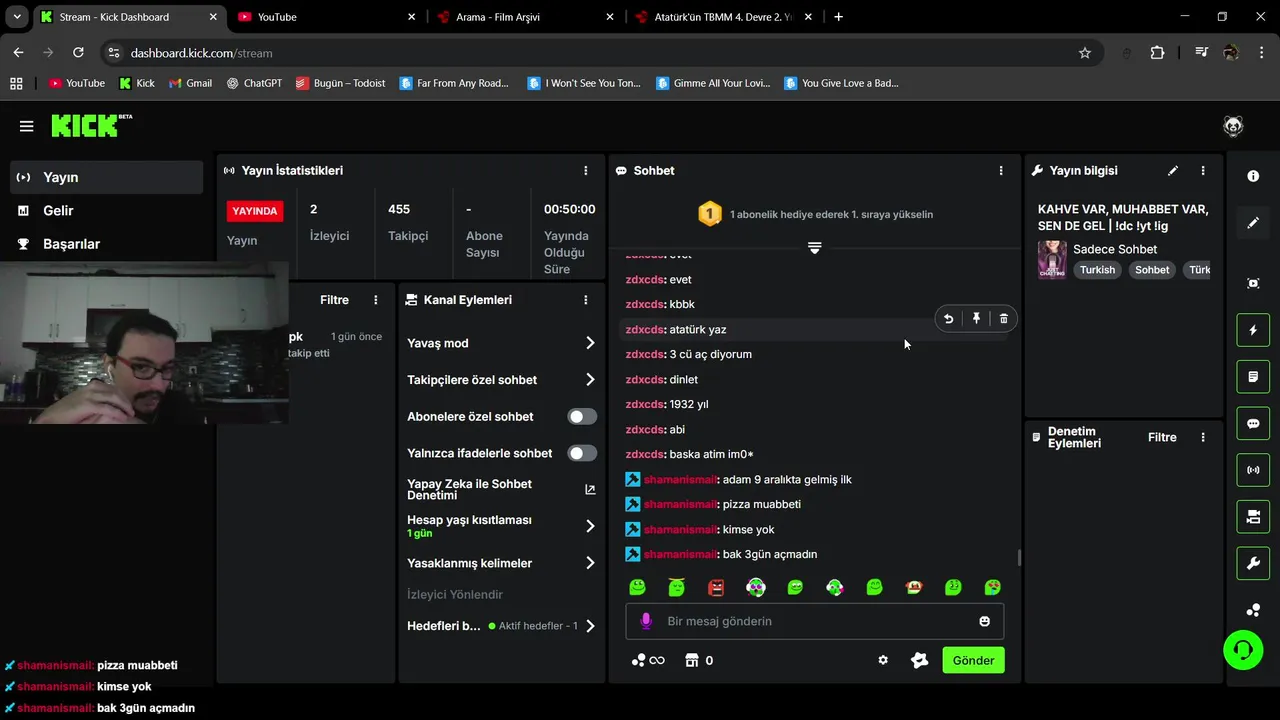The width and height of the screenshot is (1280, 720).
Task: Switch to Atatürk'ün TBMM browser tab
Action: (724, 17)
